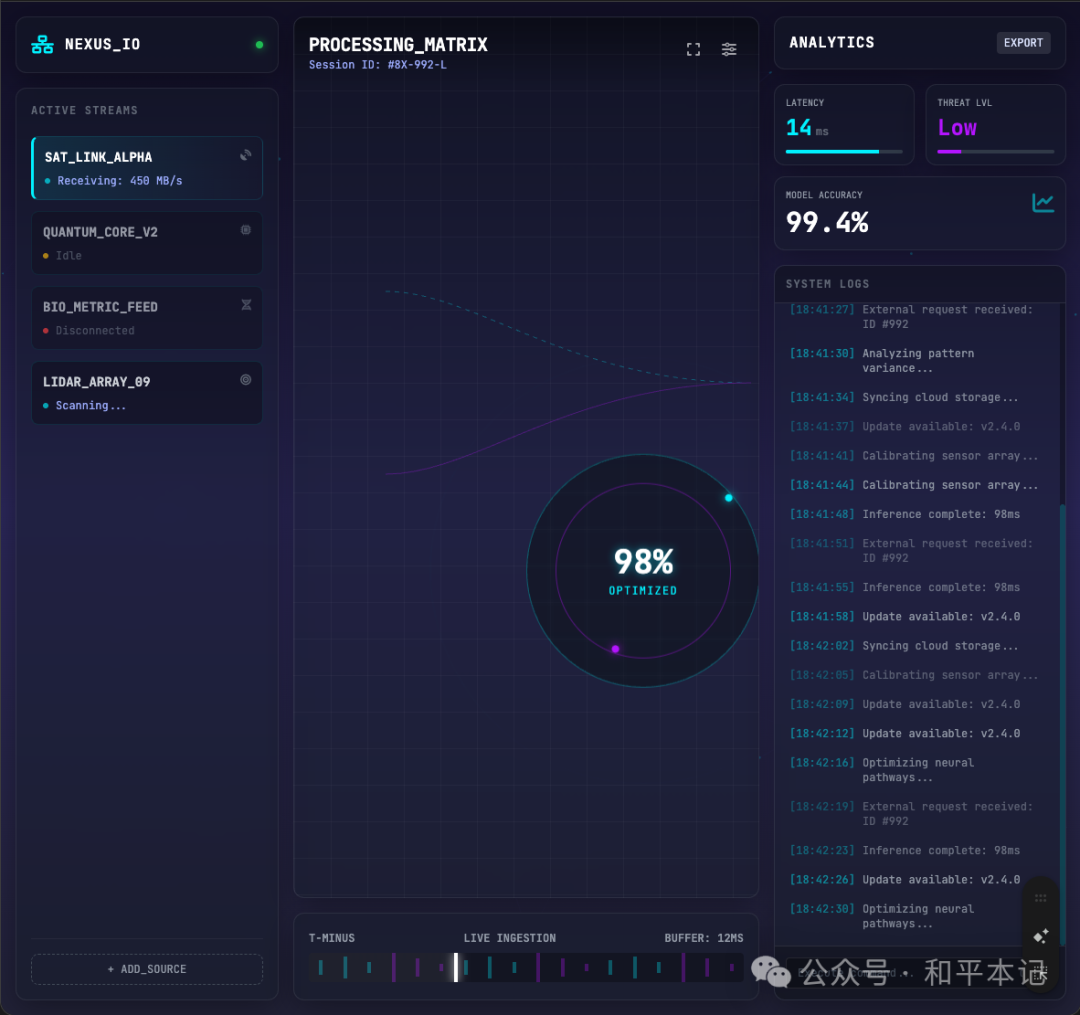Click the EXPORT button in Analytics
This screenshot has height=1015, width=1080.
[x=1023, y=43]
